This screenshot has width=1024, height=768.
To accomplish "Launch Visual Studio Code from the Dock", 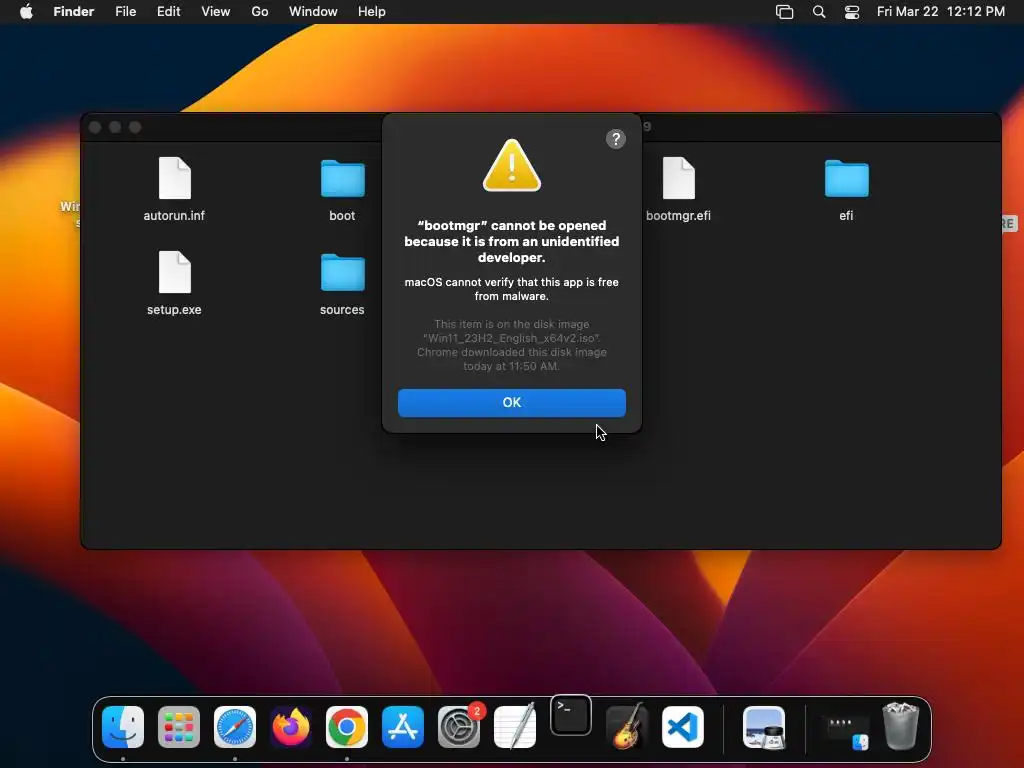I will (x=683, y=726).
